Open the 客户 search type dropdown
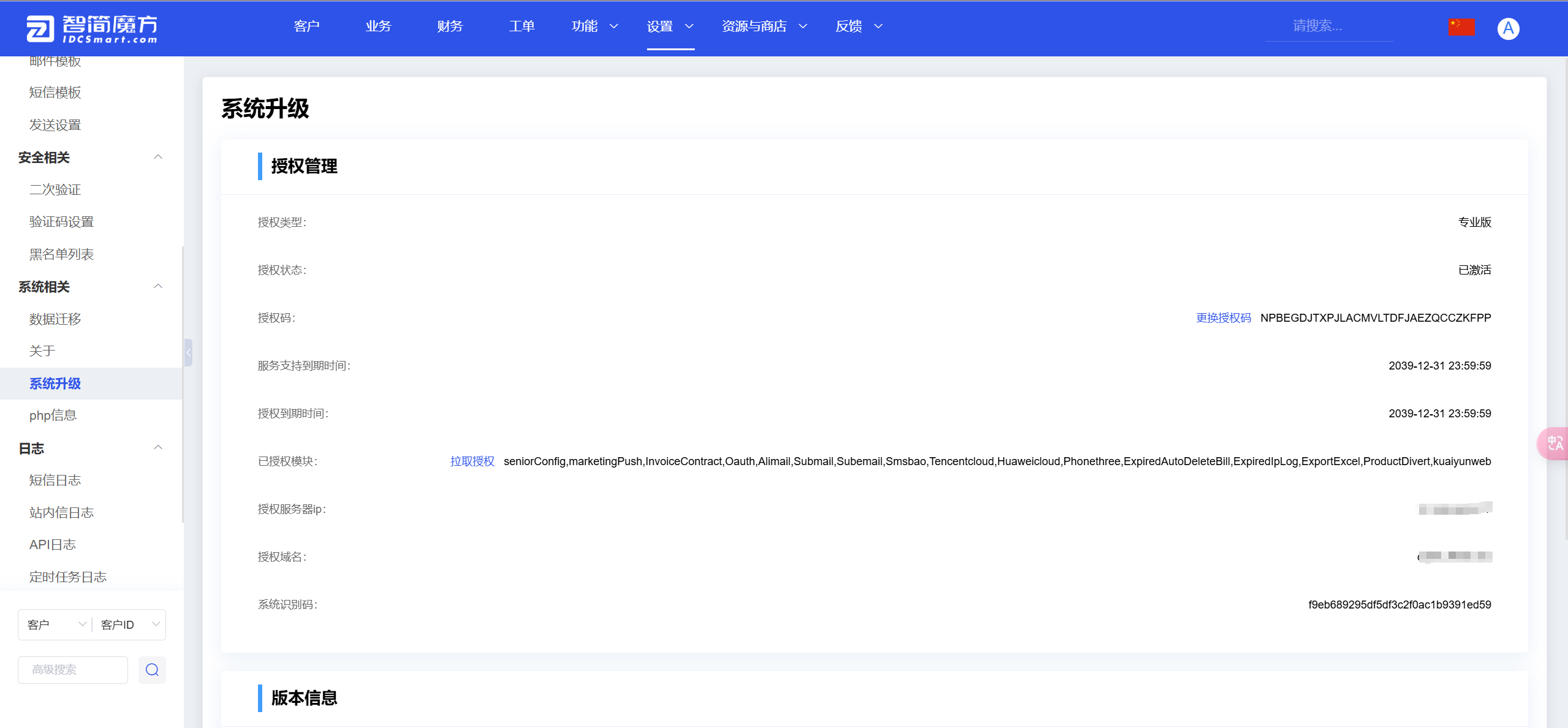The height and width of the screenshot is (728, 1568). 55,624
